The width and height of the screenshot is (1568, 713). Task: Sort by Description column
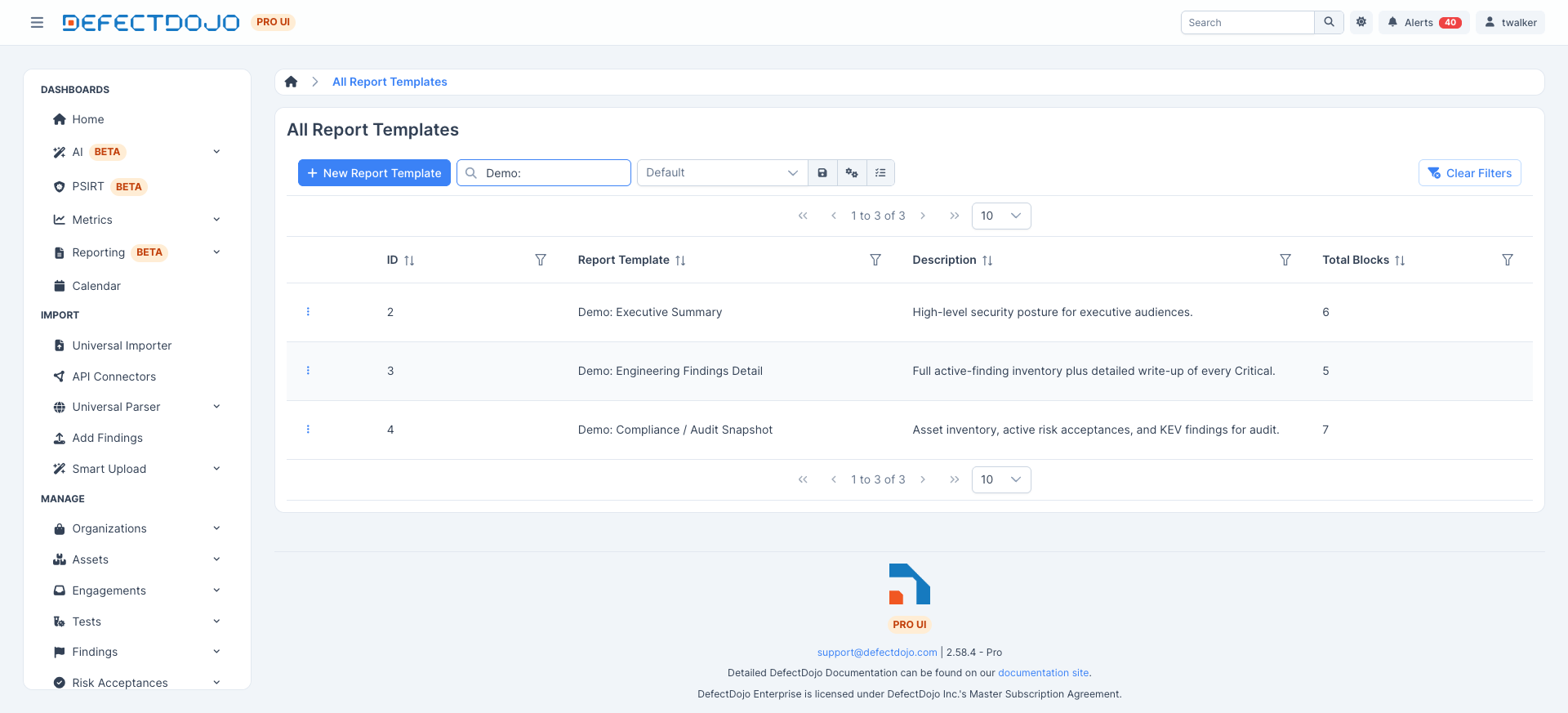point(987,261)
